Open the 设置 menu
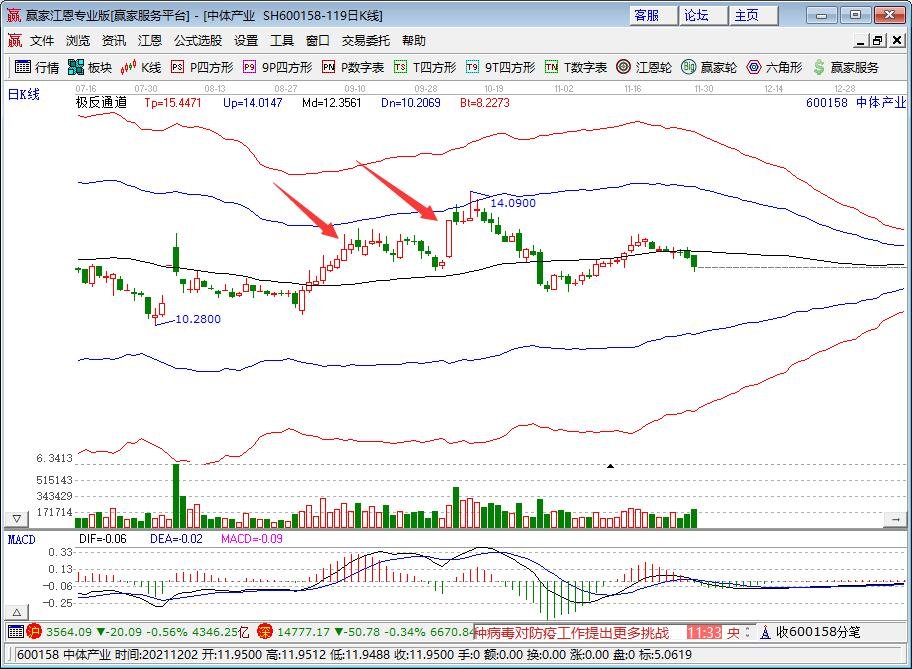 pyautogui.click(x=246, y=40)
